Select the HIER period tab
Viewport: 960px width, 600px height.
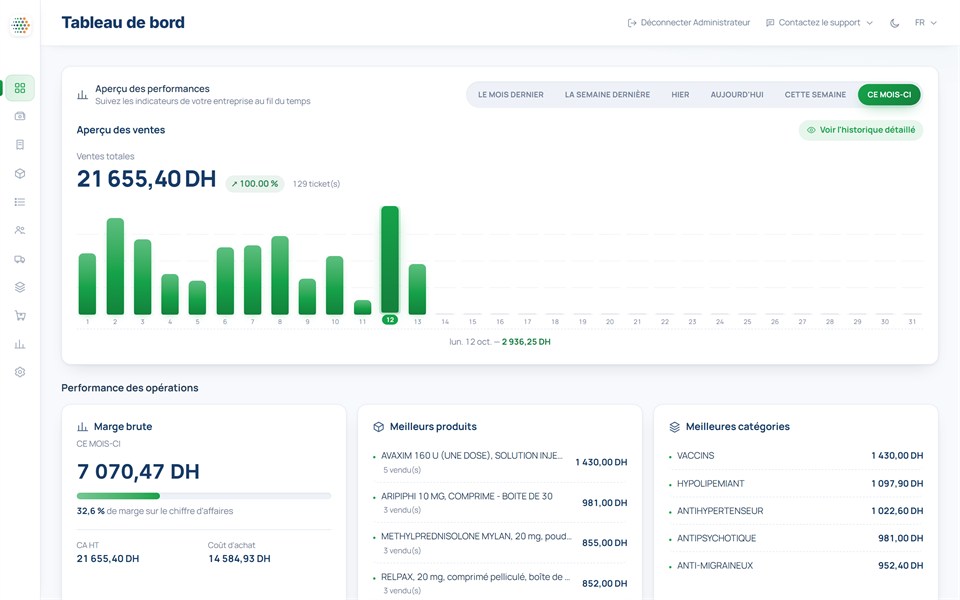coord(680,95)
